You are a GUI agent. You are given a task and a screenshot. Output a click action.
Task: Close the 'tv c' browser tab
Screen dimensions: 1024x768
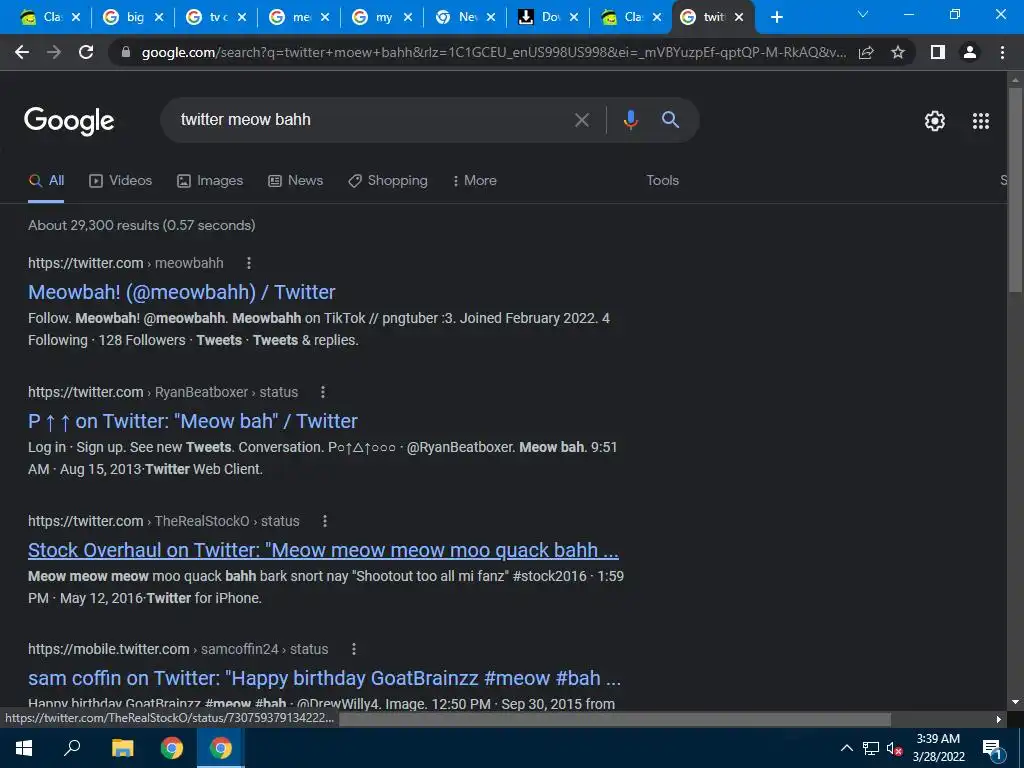pos(242,17)
